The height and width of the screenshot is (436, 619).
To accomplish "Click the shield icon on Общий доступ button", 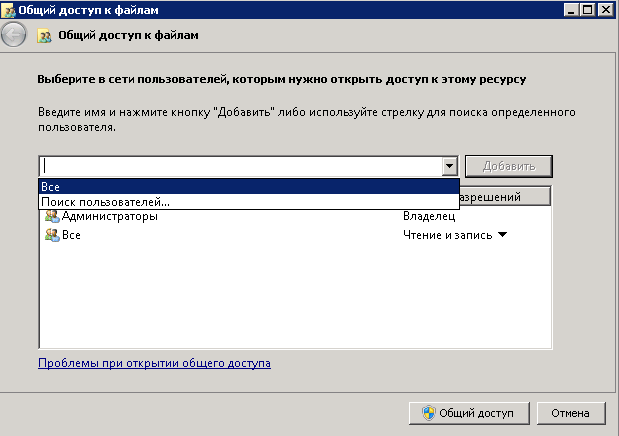I will (429, 413).
